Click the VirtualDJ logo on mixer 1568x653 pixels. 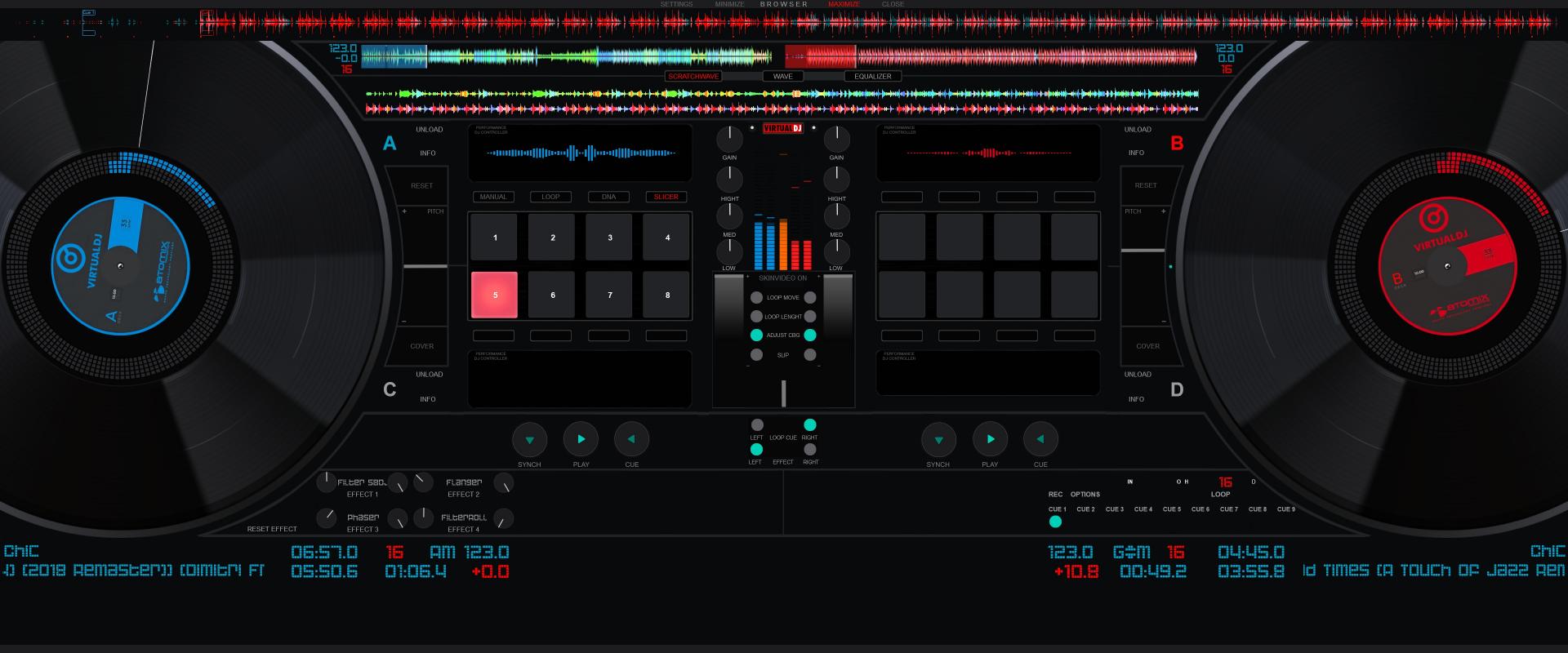(783, 128)
